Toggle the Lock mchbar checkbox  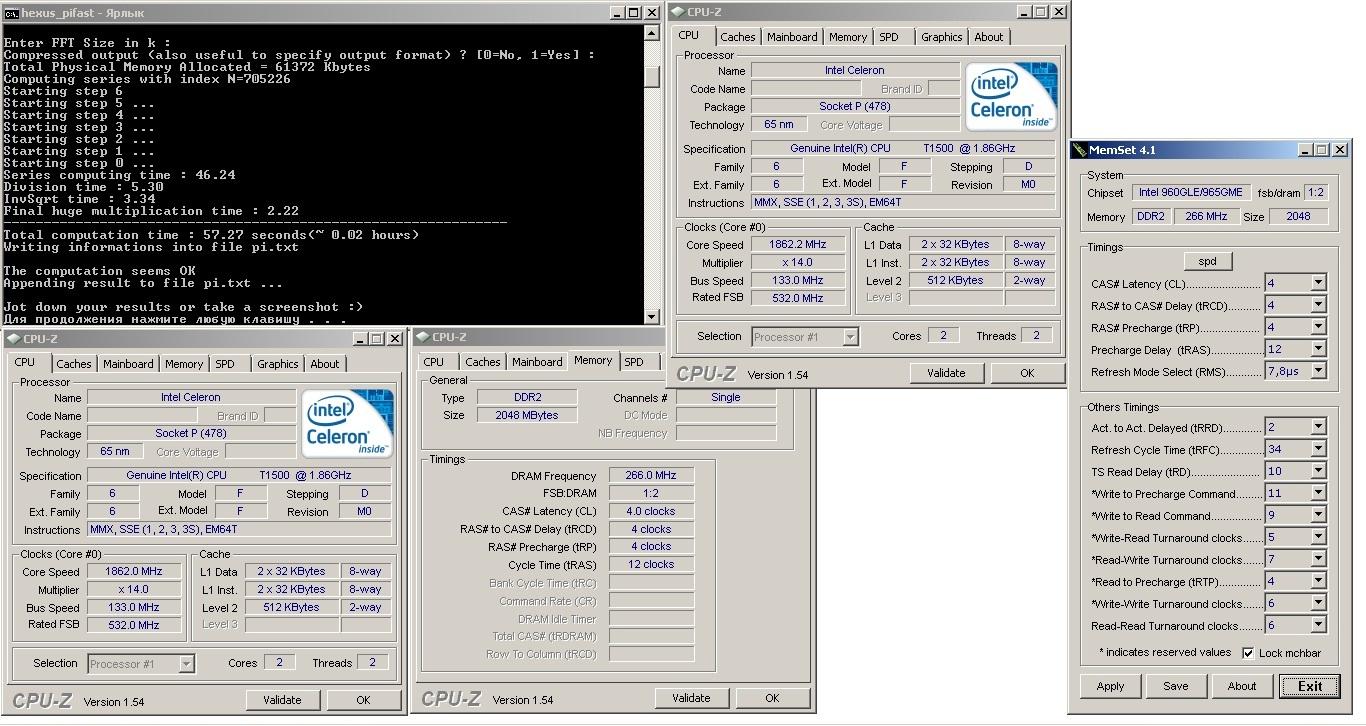point(1248,653)
